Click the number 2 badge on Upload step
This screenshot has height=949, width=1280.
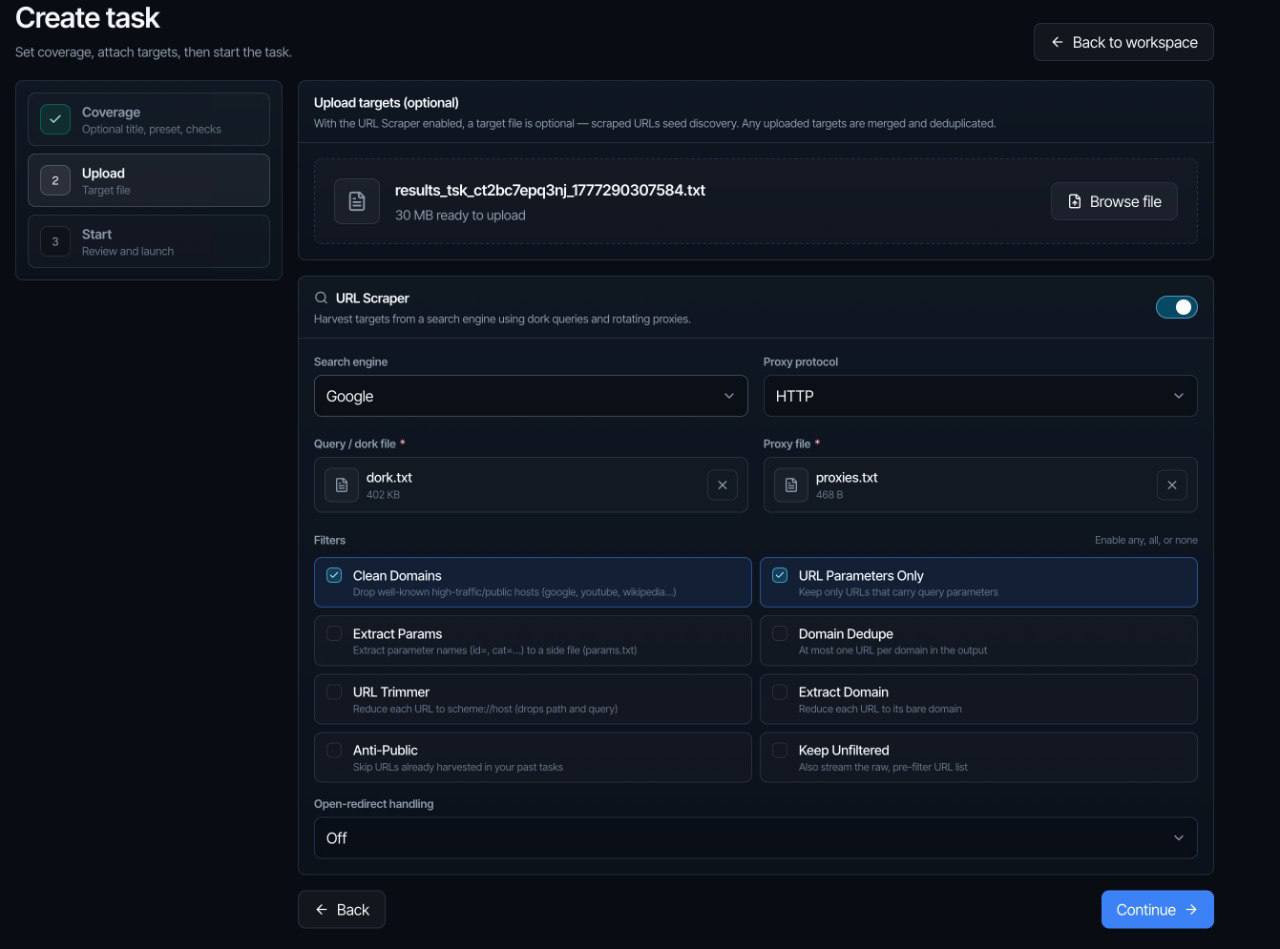click(55, 180)
